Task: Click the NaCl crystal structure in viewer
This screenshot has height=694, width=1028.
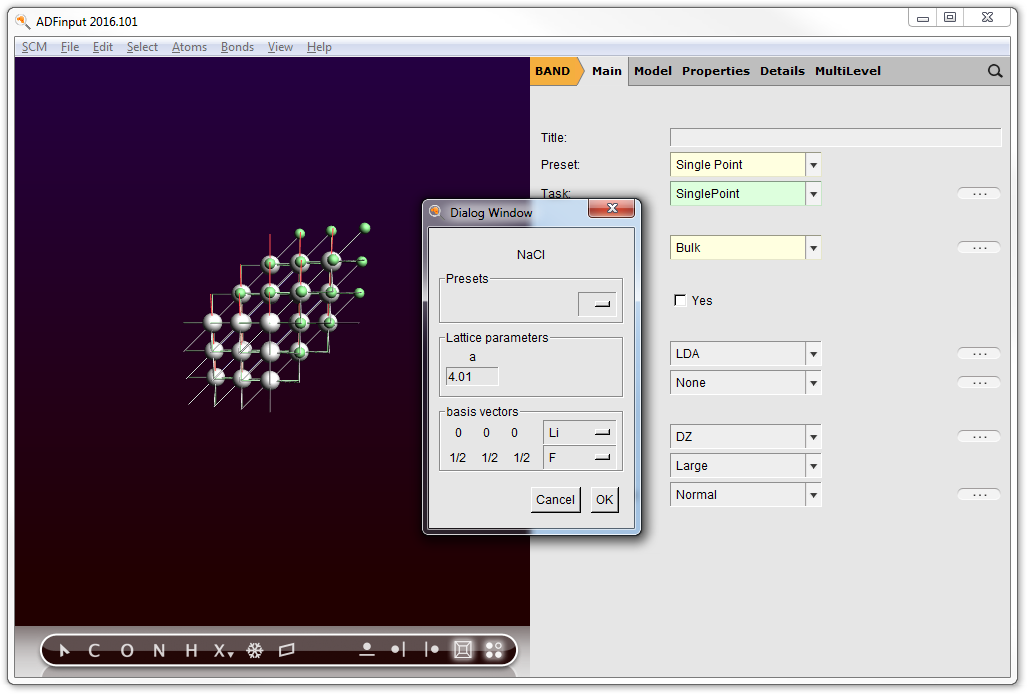Action: (x=275, y=315)
